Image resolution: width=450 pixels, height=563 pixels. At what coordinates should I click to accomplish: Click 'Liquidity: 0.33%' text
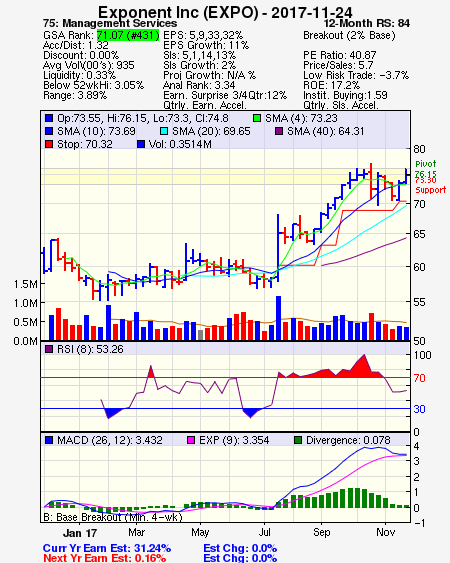tap(79, 76)
